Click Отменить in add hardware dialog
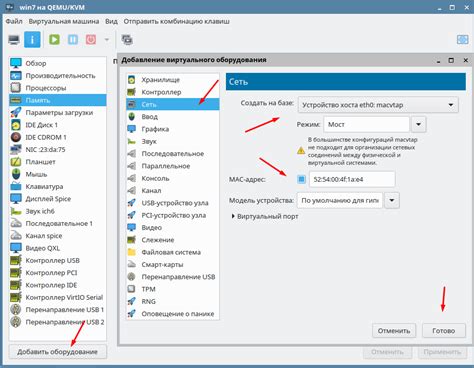The image size is (474, 368). [x=394, y=331]
